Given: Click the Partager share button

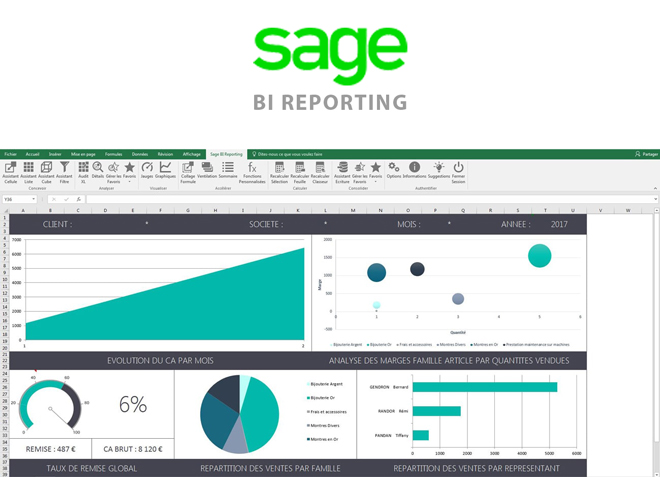Looking at the screenshot, I should click(x=647, y=154).
